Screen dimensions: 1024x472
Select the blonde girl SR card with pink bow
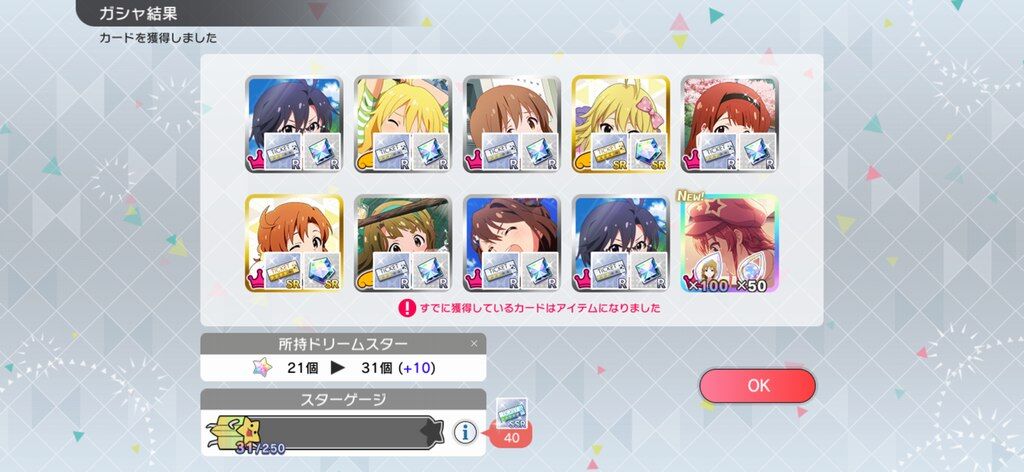pyautogui.click(x=621, y=124)
